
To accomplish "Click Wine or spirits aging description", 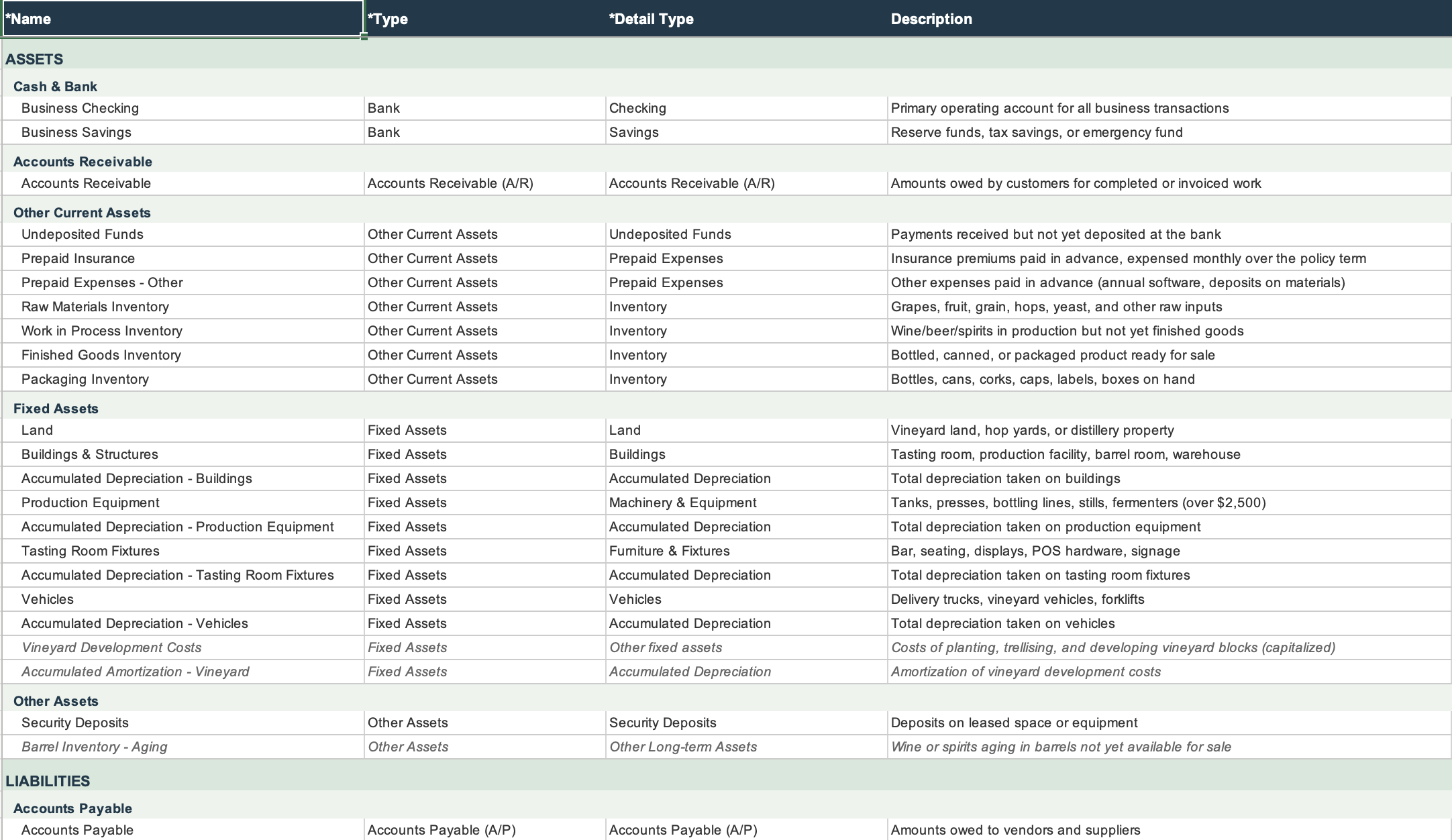I will [1170, 747].
